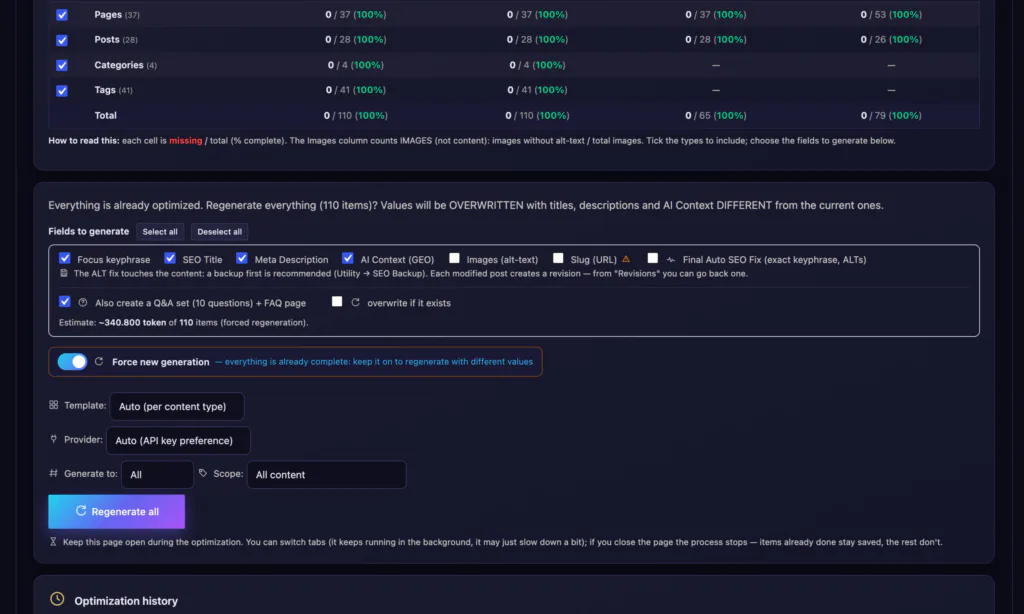Click the refresh icon beside Force new generation
This screenshot has width=1024, height=614.
(x=99, y=361)
